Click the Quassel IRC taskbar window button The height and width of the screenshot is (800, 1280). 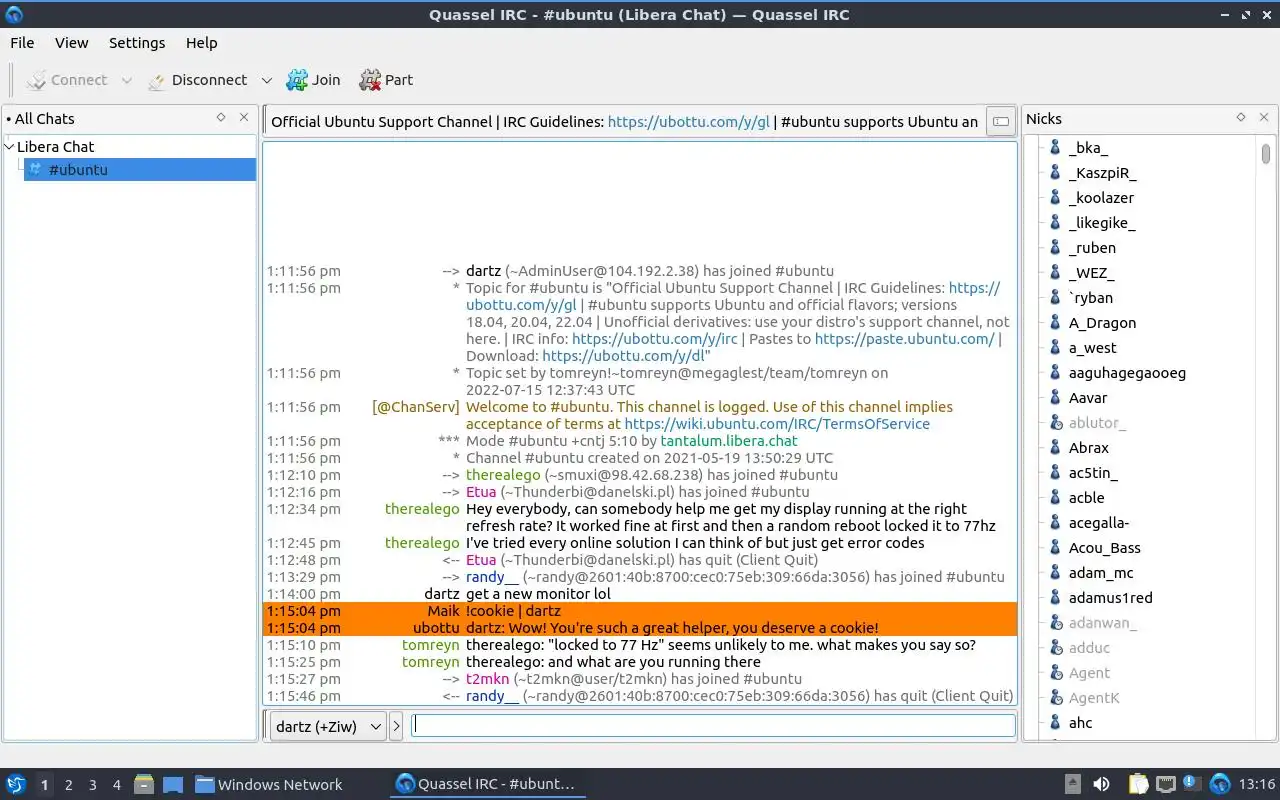tap(486, 784)
